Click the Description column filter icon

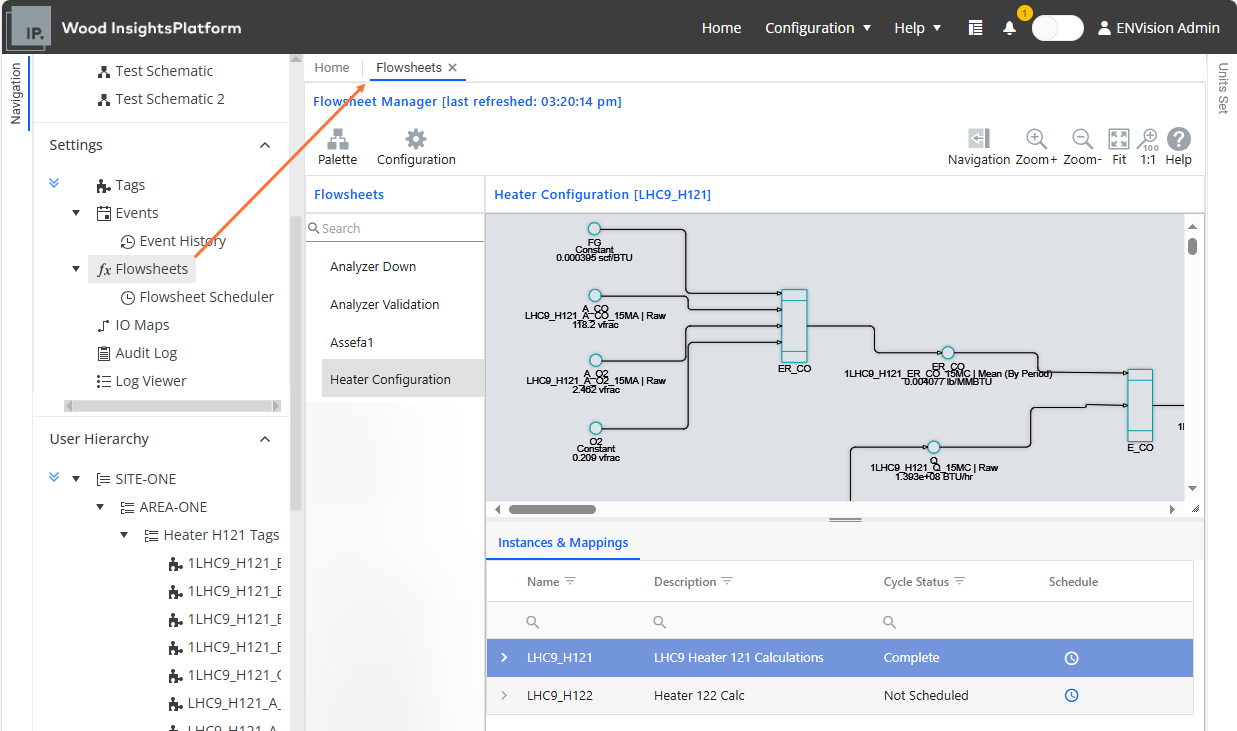727,581
